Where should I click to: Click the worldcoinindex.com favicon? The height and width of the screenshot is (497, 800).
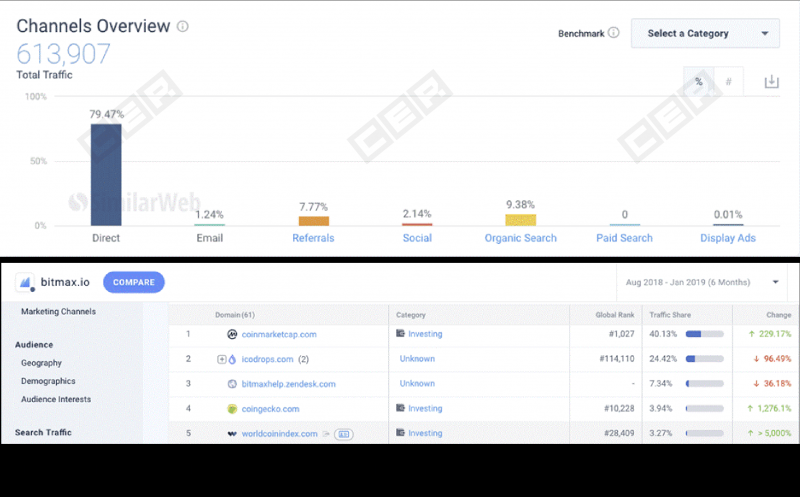232,434
